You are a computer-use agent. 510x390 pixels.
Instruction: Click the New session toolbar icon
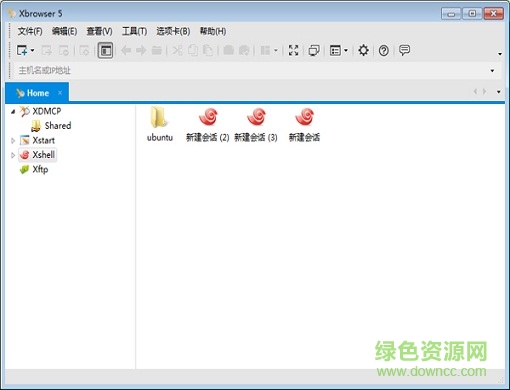(22, 50)
